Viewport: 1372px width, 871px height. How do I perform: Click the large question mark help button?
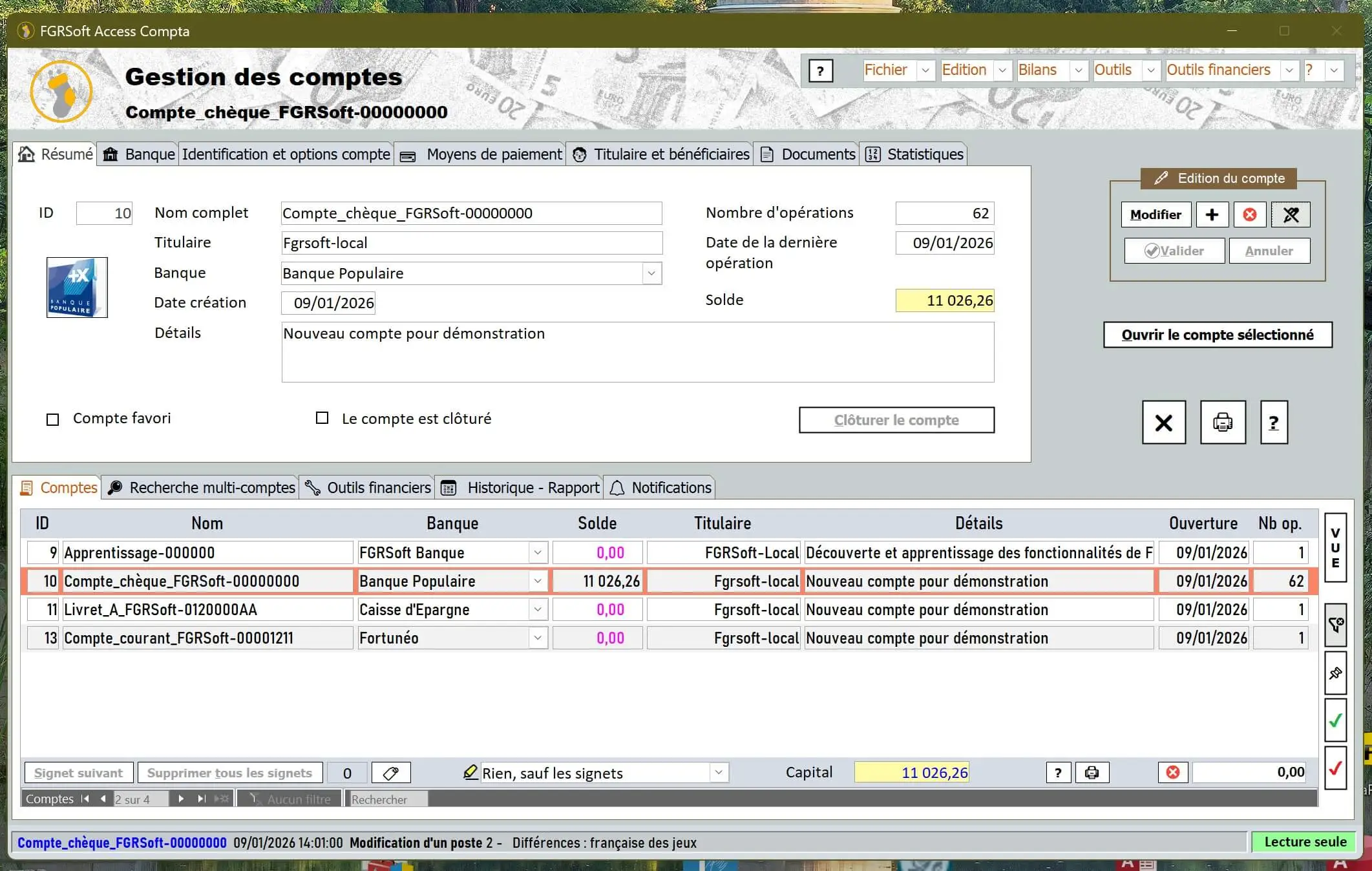[x=1274, y=423]
